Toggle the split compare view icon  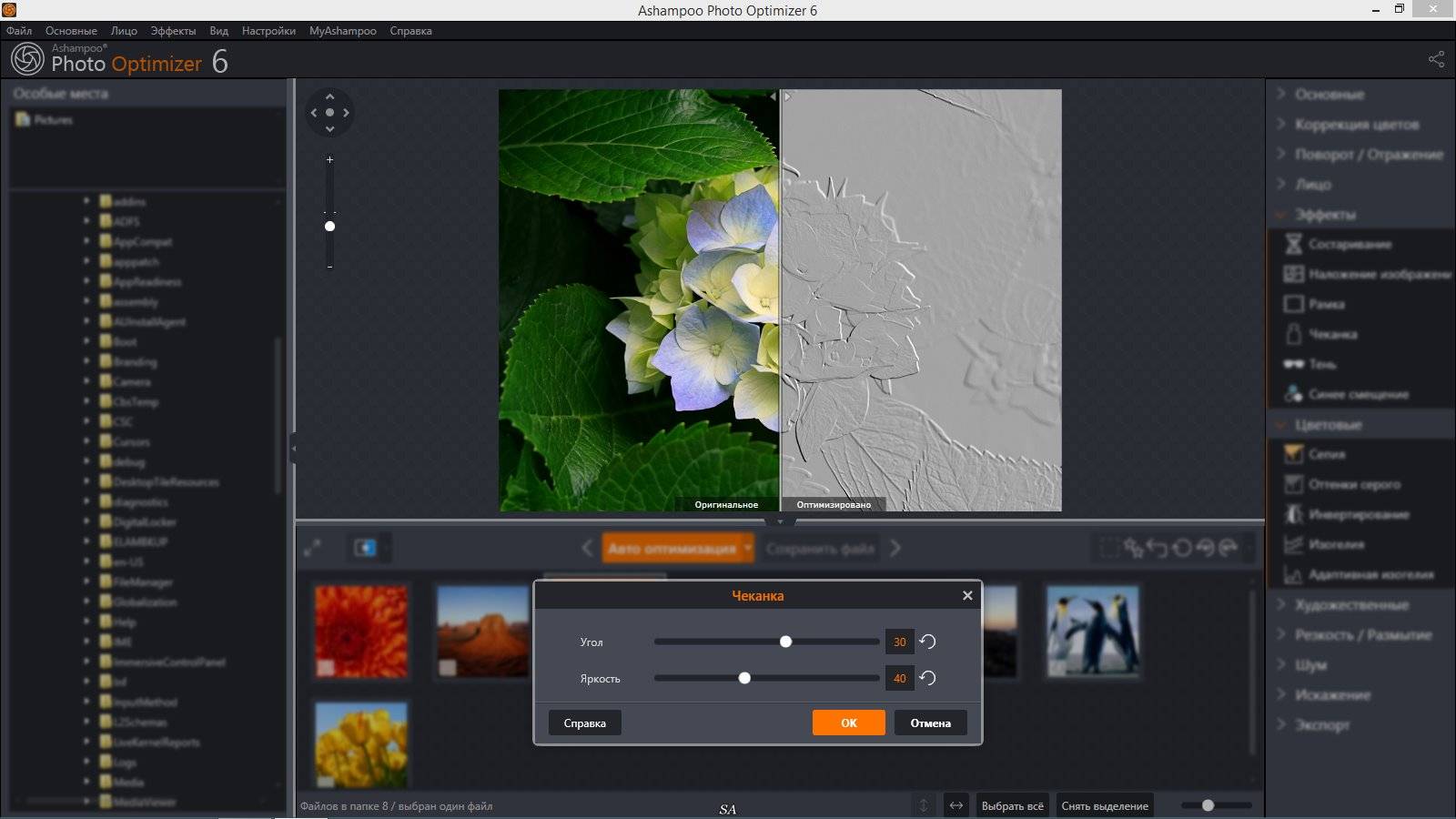coord(365,548)
